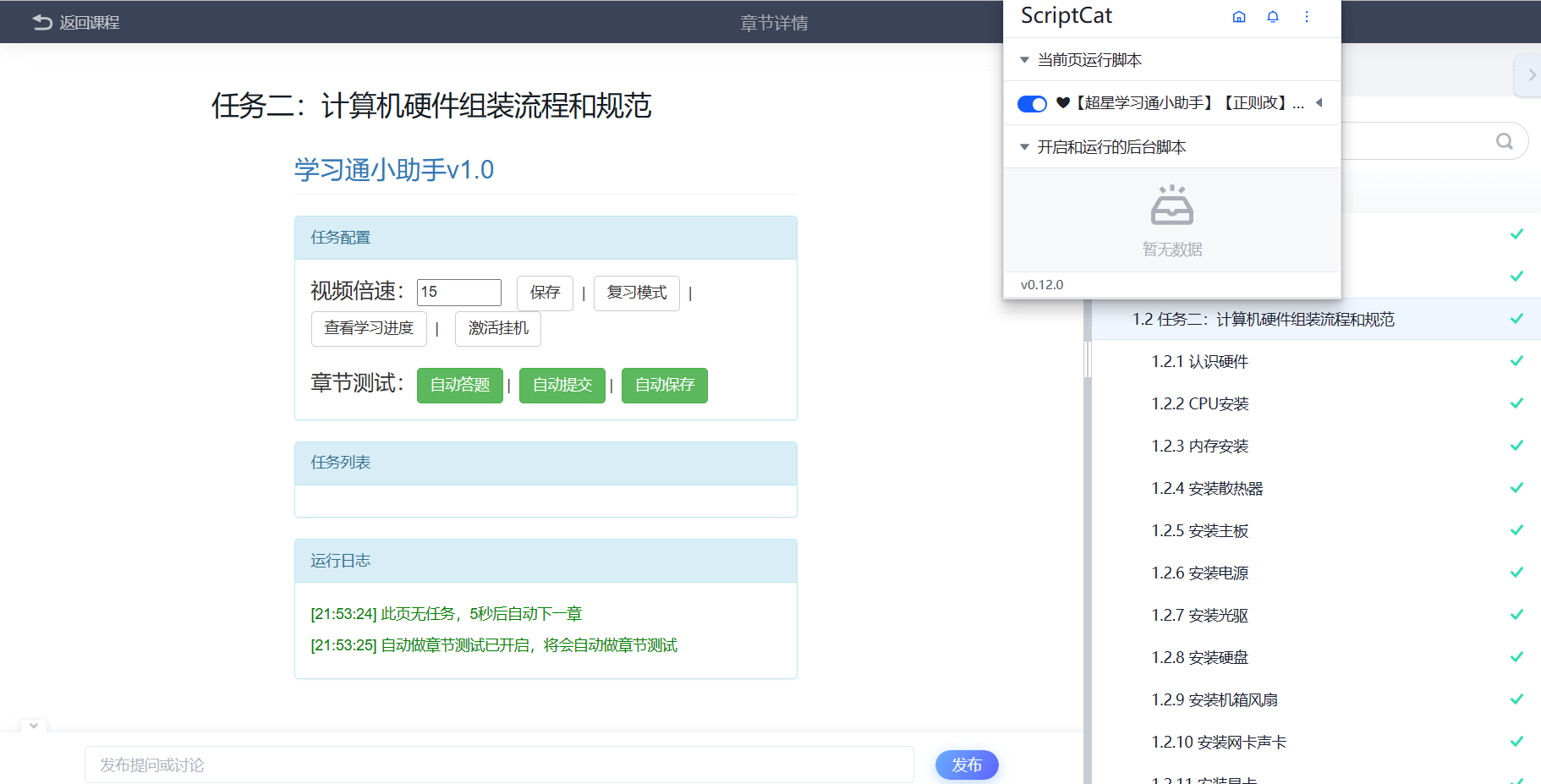Screen dimensions: 1541x784
Task: Click the sidebar vertical resize handle
Action: 1088,359
